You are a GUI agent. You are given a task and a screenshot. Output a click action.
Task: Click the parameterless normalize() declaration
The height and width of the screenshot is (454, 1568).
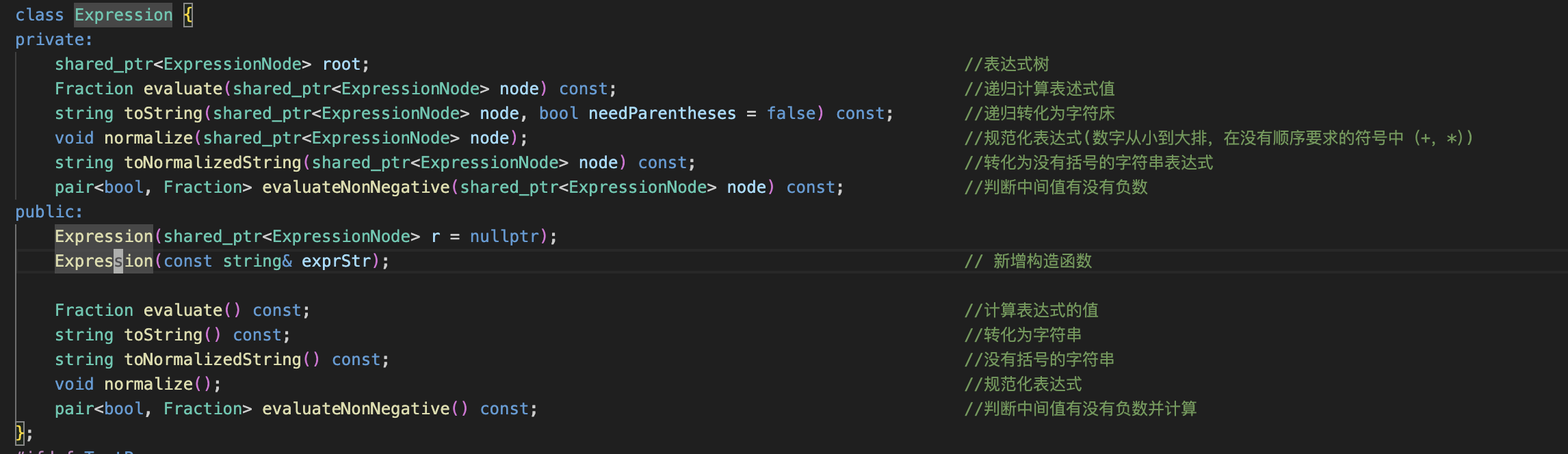tap(148, 384)
